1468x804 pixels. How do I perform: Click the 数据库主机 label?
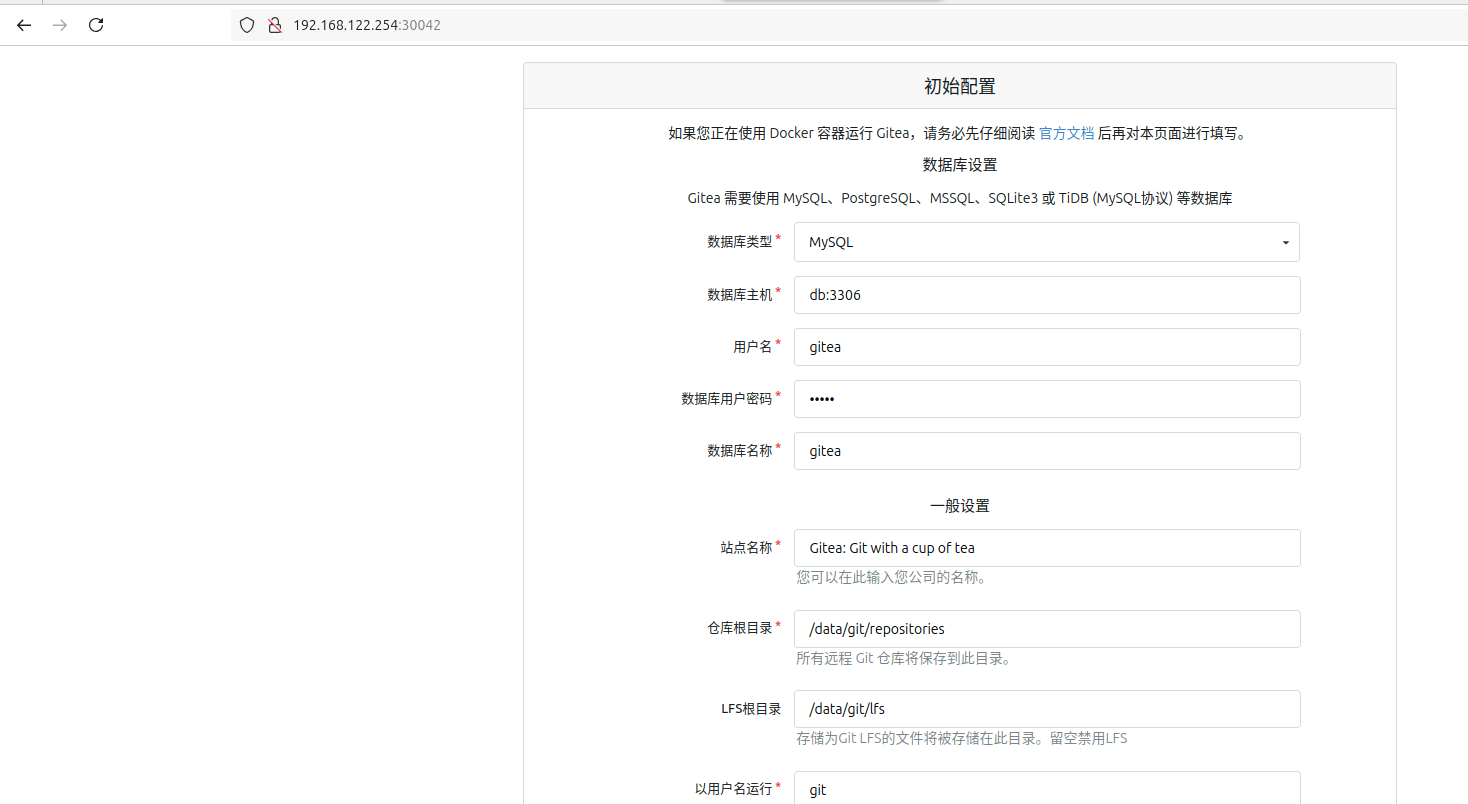[x=740, y=295]
